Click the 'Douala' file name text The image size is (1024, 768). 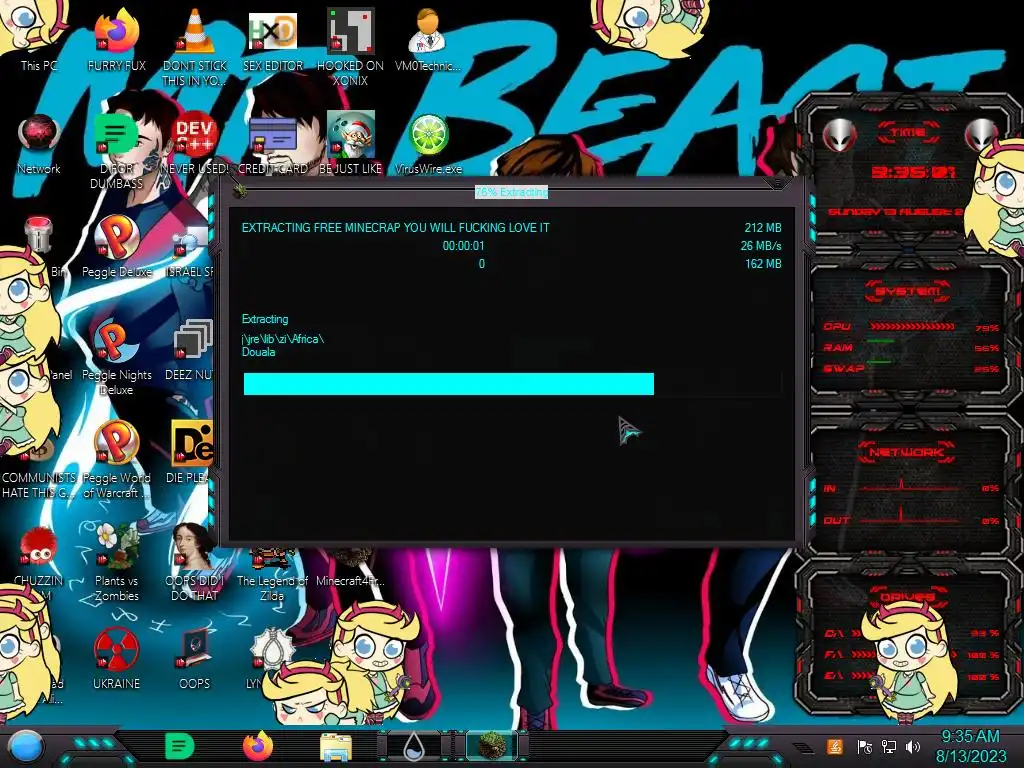(x=258, y=352)
